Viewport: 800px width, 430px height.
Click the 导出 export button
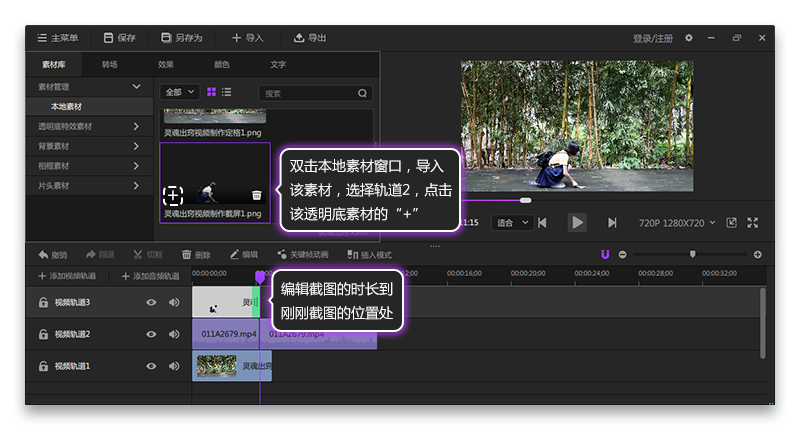coord(310,38)
